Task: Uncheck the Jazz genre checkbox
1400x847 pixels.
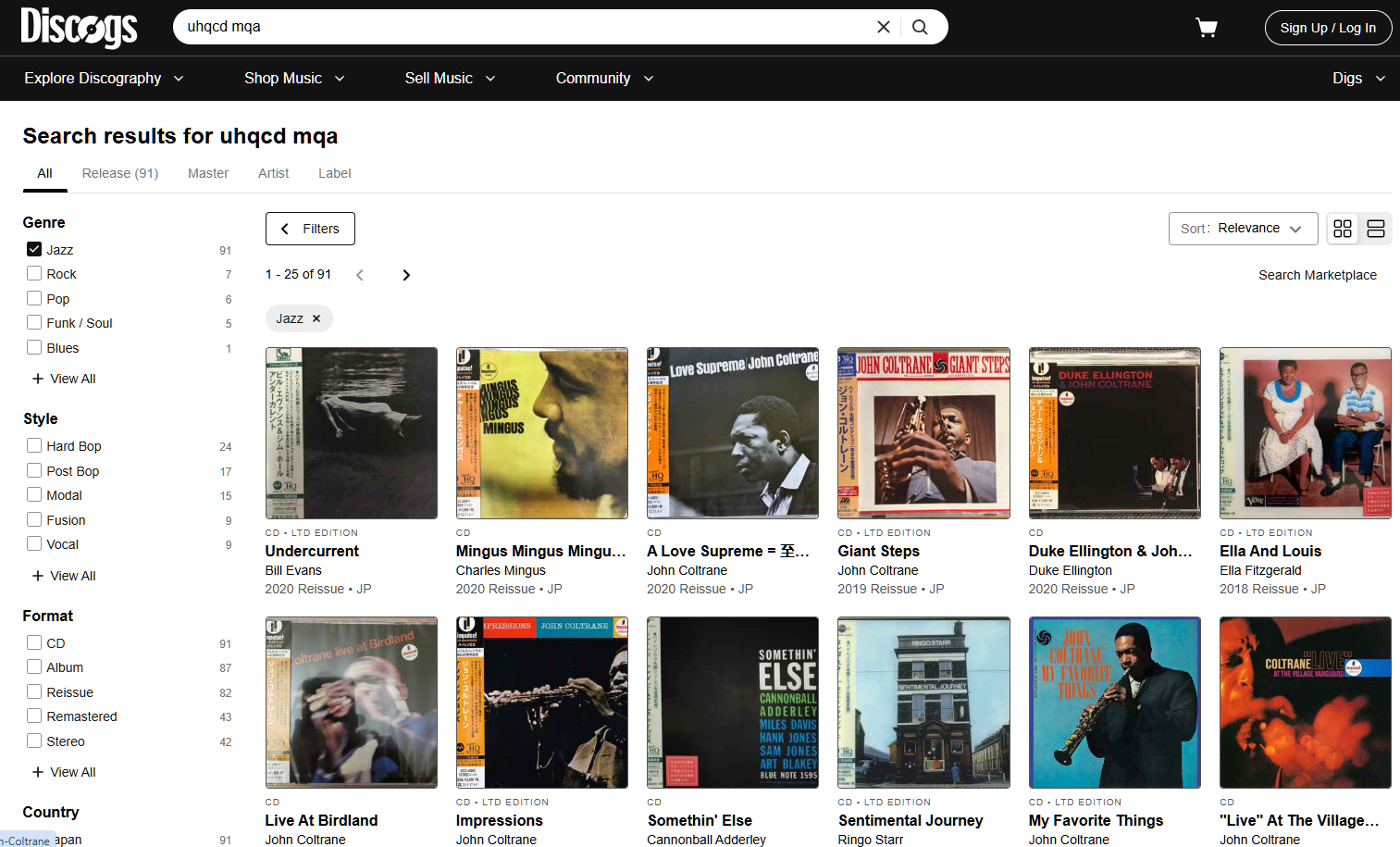Action: pyautogui.click(x=34, y=249)
